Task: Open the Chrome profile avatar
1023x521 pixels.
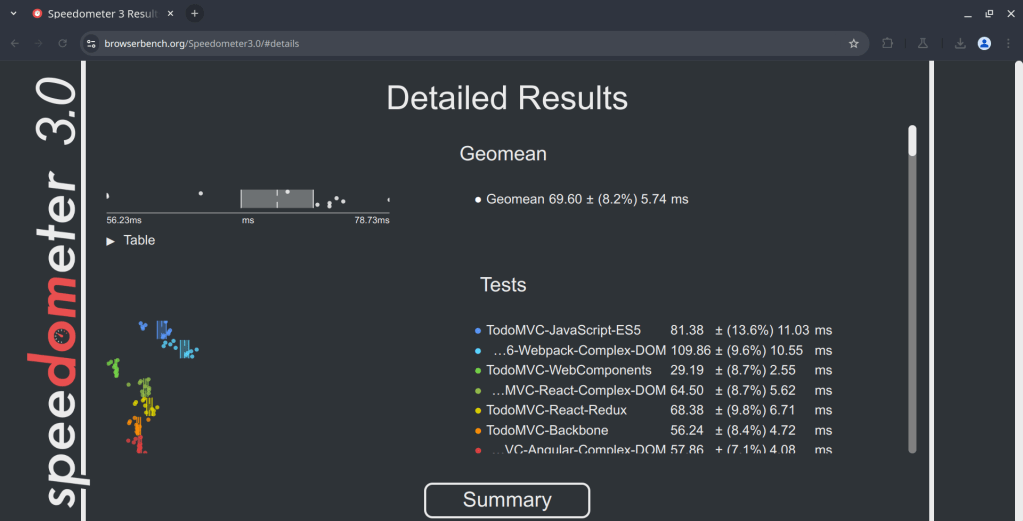Action: (984, 44)
